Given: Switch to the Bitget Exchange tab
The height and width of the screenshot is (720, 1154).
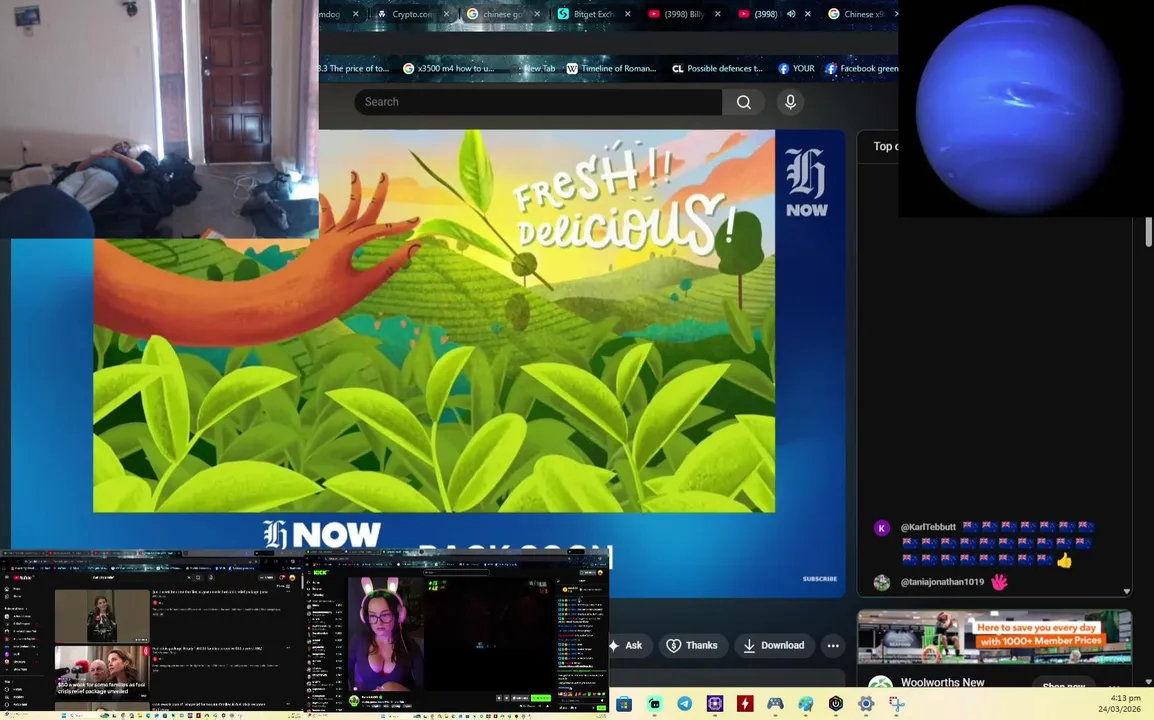Looking at the screenshot, I should click(x=593, y=14).
